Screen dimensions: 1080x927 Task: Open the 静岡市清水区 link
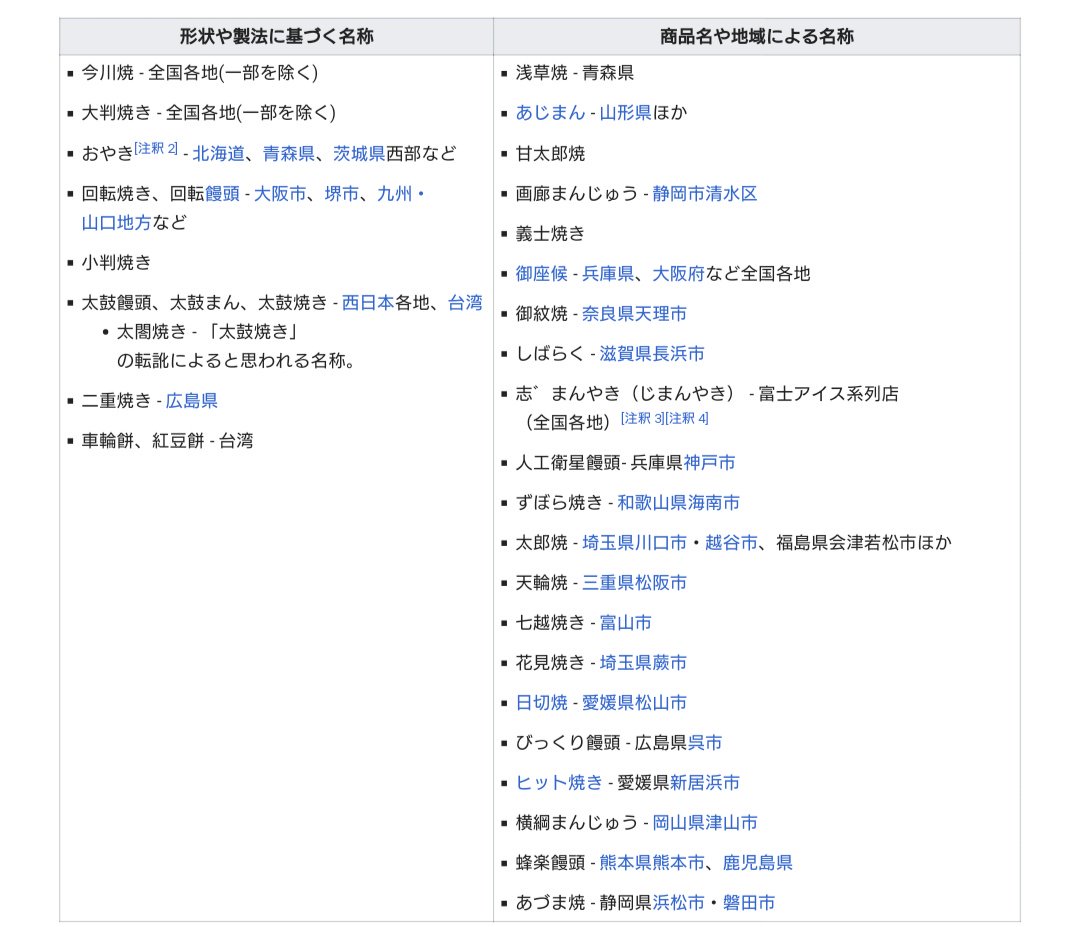pos(705,193)
